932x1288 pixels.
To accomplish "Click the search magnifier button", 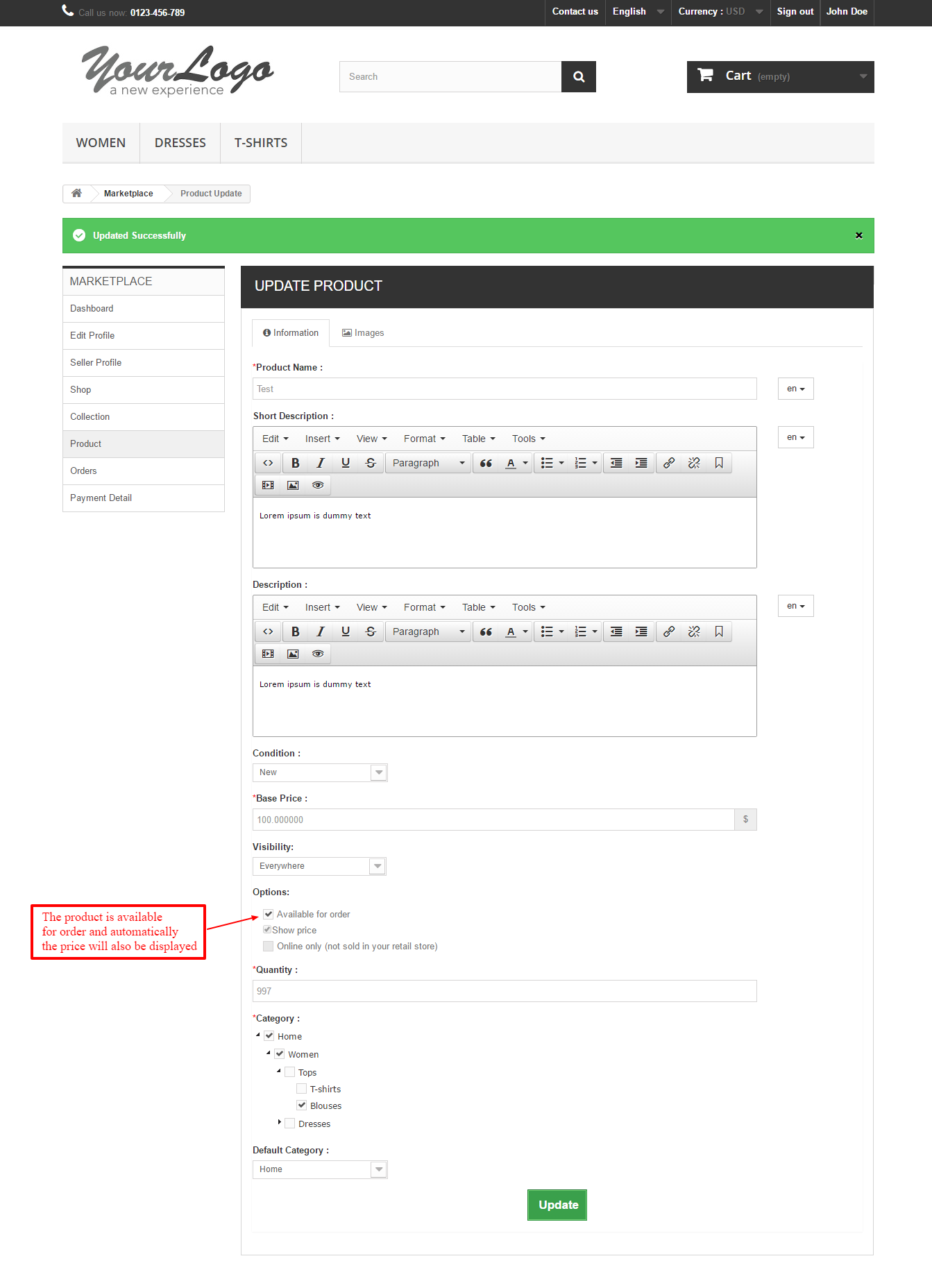I will (x=578, y=77).
